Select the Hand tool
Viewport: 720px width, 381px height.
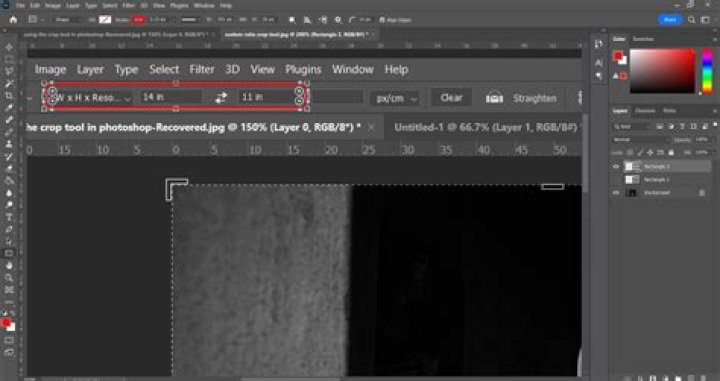pyautogui.click(x=9, y=265)
